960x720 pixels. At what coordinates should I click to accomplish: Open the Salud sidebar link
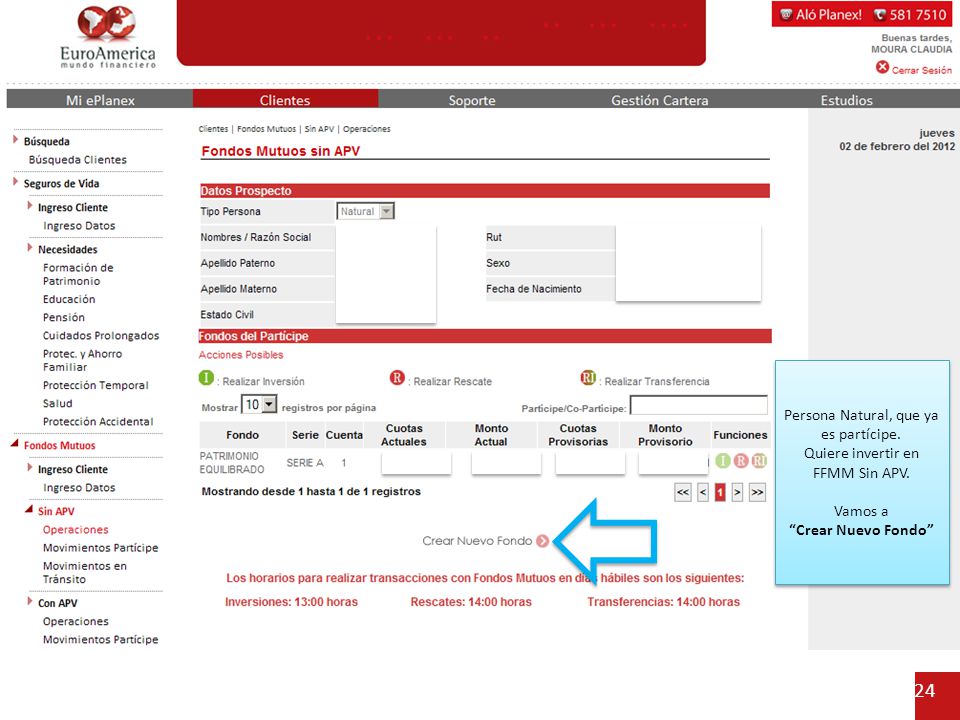(x=58, y=403)
